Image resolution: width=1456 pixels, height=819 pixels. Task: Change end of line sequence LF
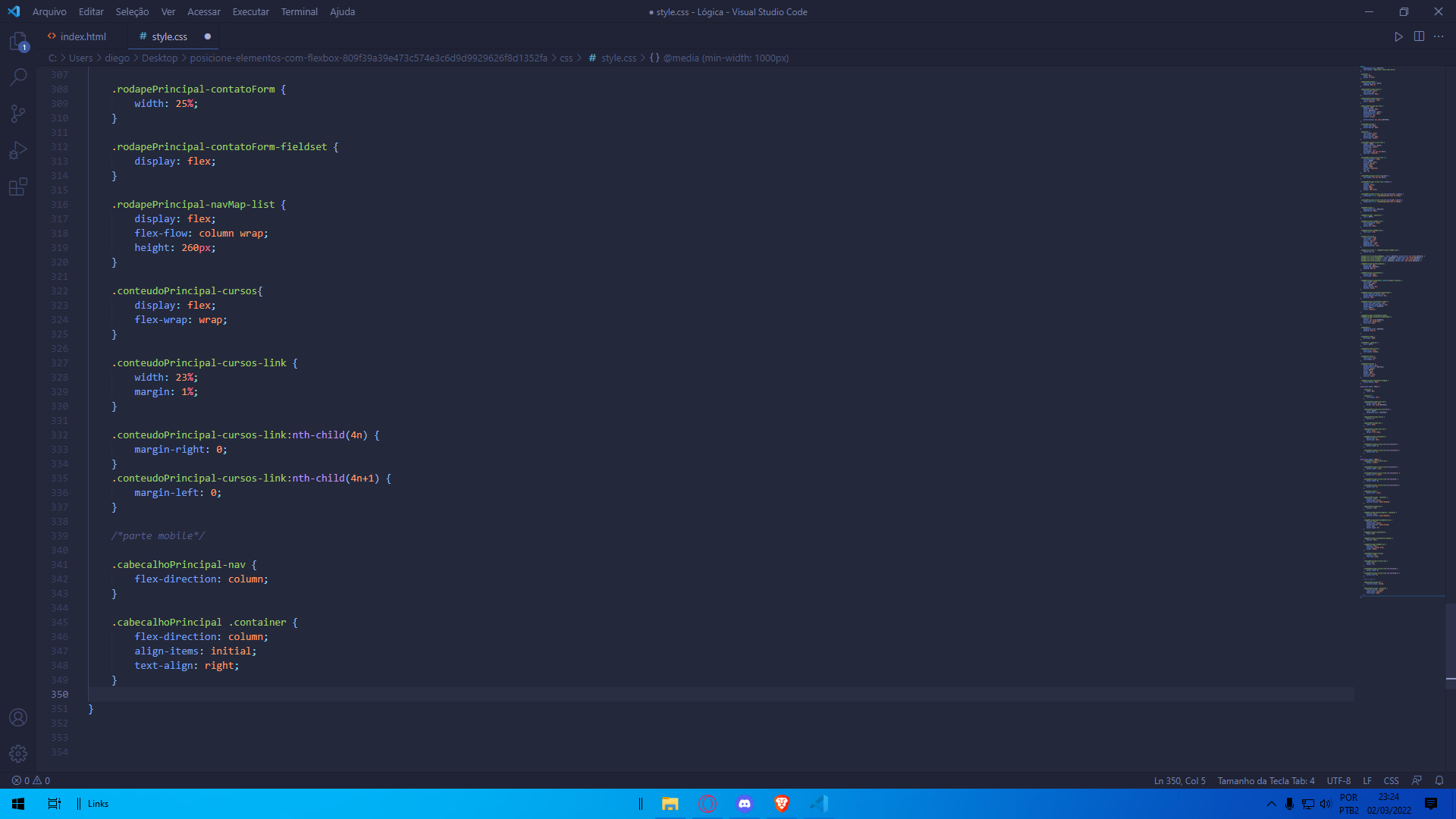[x=1367, y=780]
